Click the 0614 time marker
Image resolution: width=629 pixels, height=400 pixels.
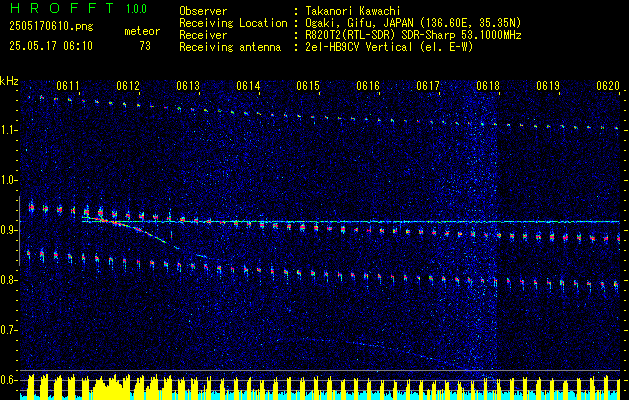248,86
